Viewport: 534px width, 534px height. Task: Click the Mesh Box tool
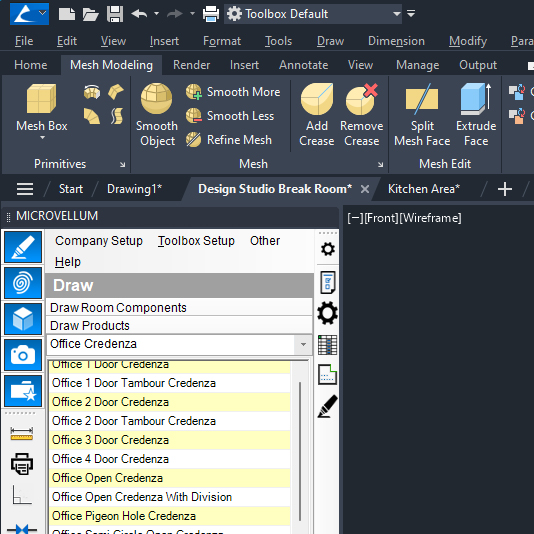click(x=42, y=107)
